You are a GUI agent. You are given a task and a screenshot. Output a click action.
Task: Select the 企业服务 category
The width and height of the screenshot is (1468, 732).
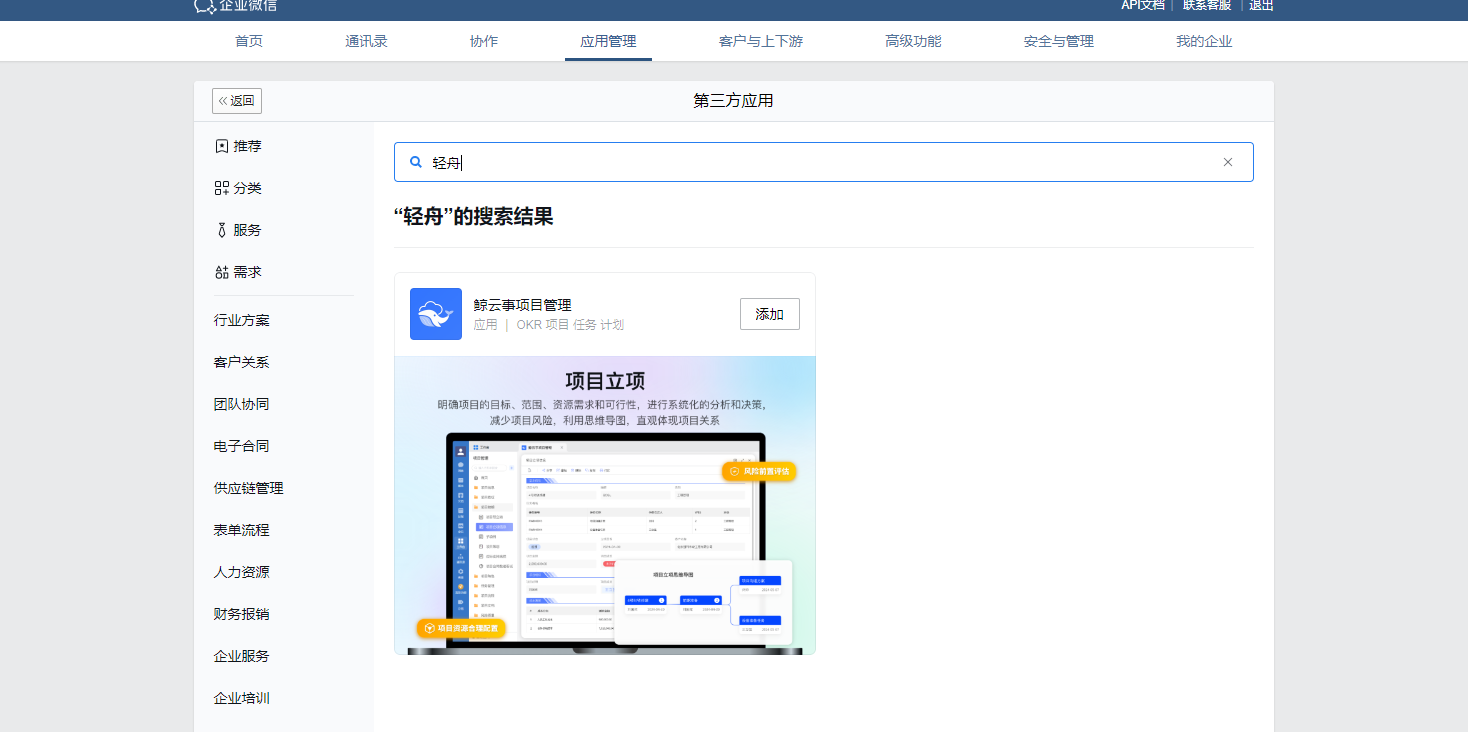click(242, 656)
